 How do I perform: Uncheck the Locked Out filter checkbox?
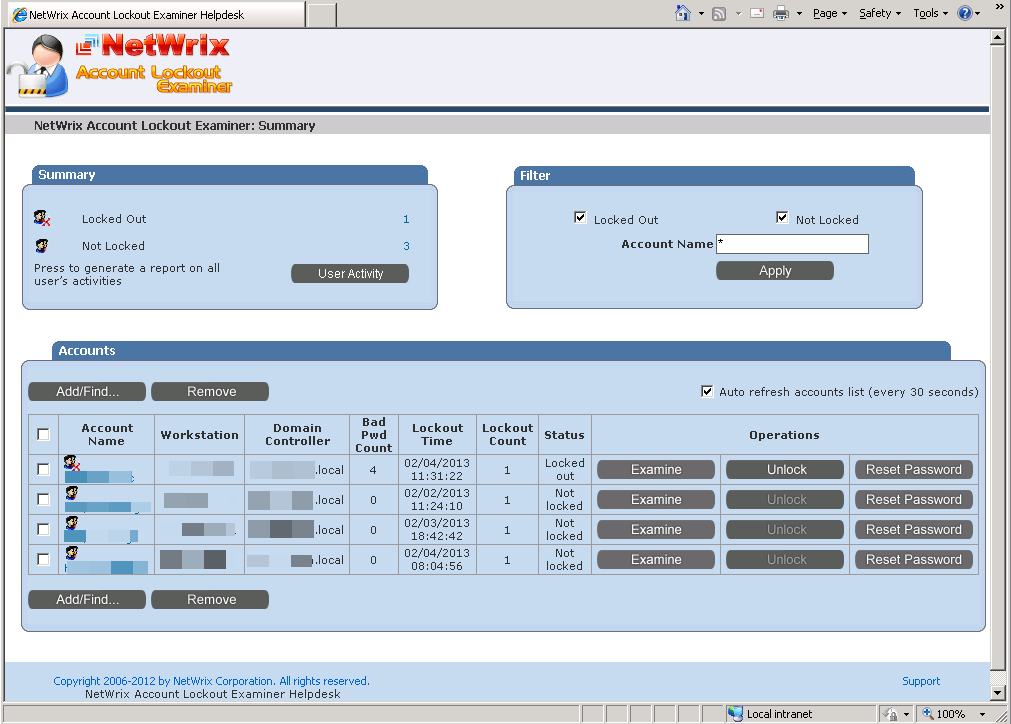[580, 218]
